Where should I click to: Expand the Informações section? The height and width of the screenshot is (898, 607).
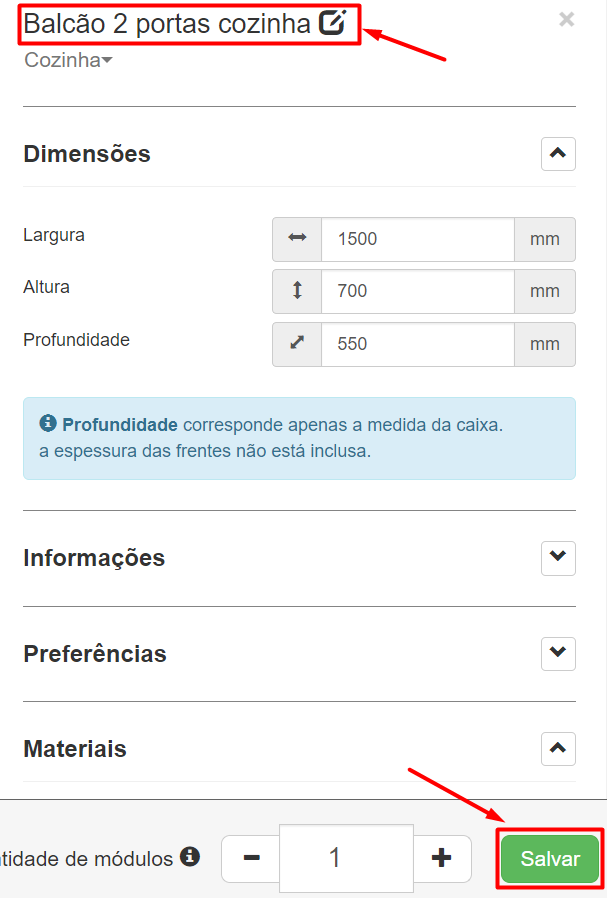[558, 558]
